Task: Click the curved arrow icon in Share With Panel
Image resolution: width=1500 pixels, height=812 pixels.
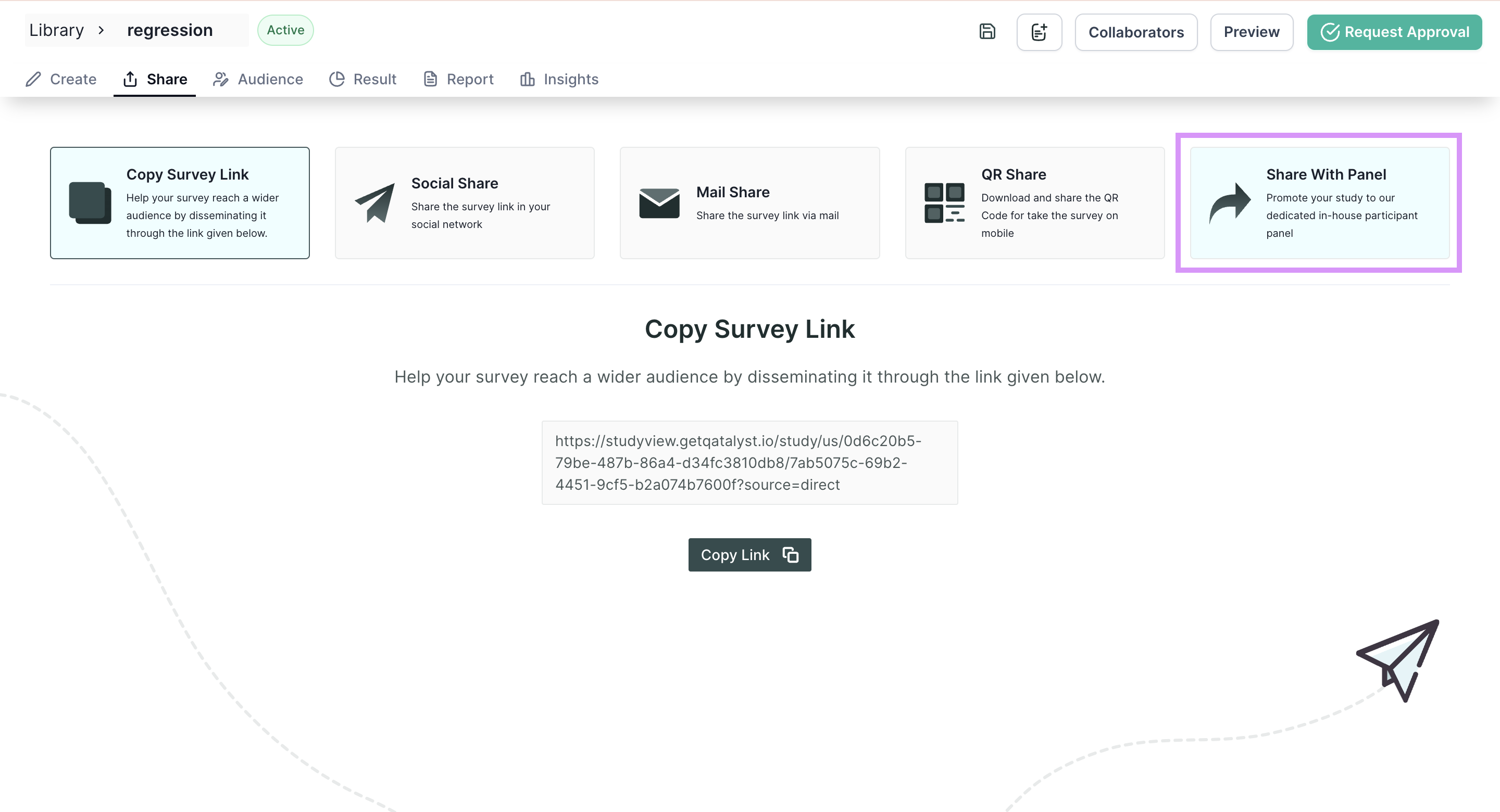Action: pos(1230,203)
